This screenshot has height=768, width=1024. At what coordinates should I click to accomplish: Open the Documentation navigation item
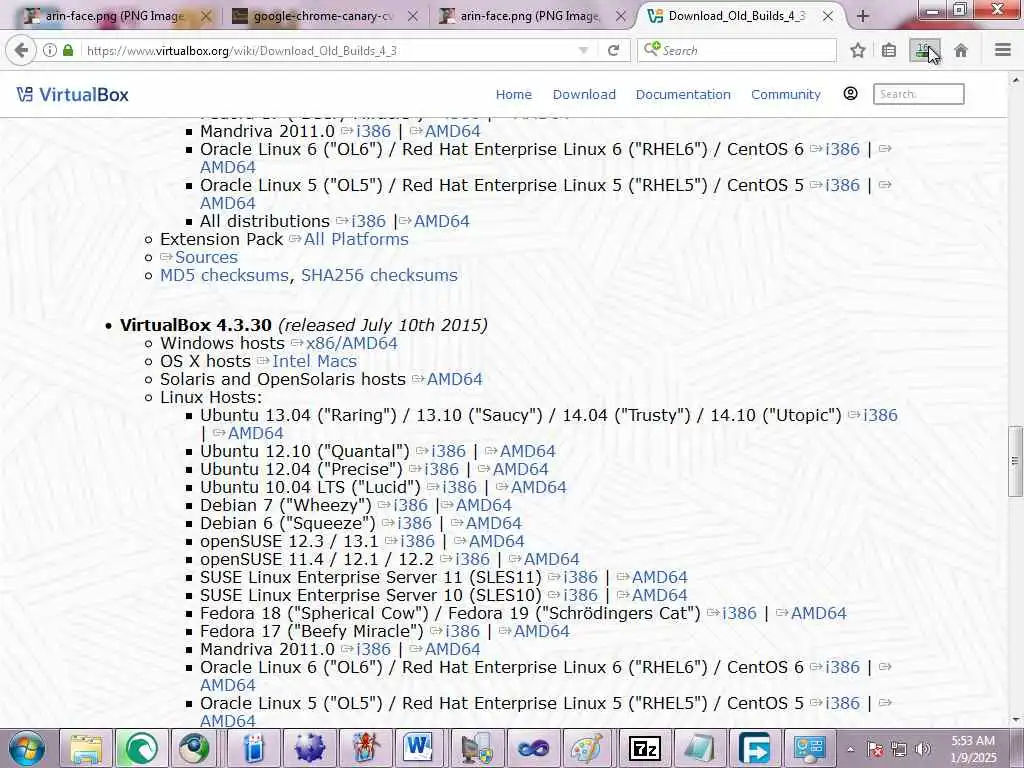pyautogui.click(x=683, y=95)
